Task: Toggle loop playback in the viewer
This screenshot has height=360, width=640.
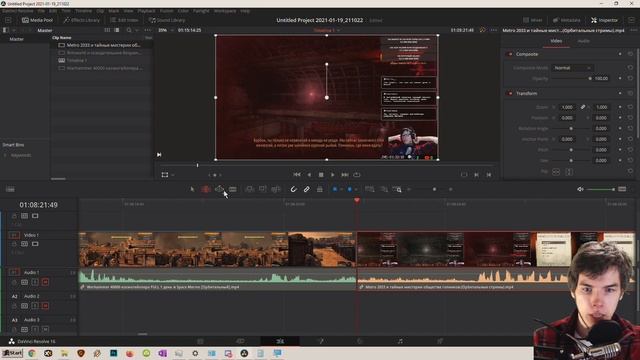Action: point(357,175)
